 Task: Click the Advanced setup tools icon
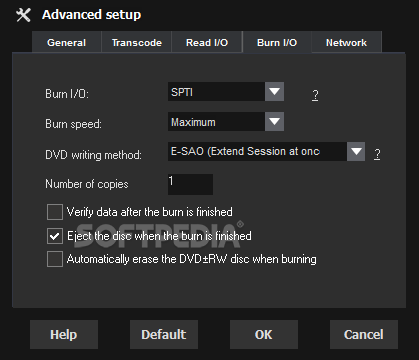click(23, 15)
